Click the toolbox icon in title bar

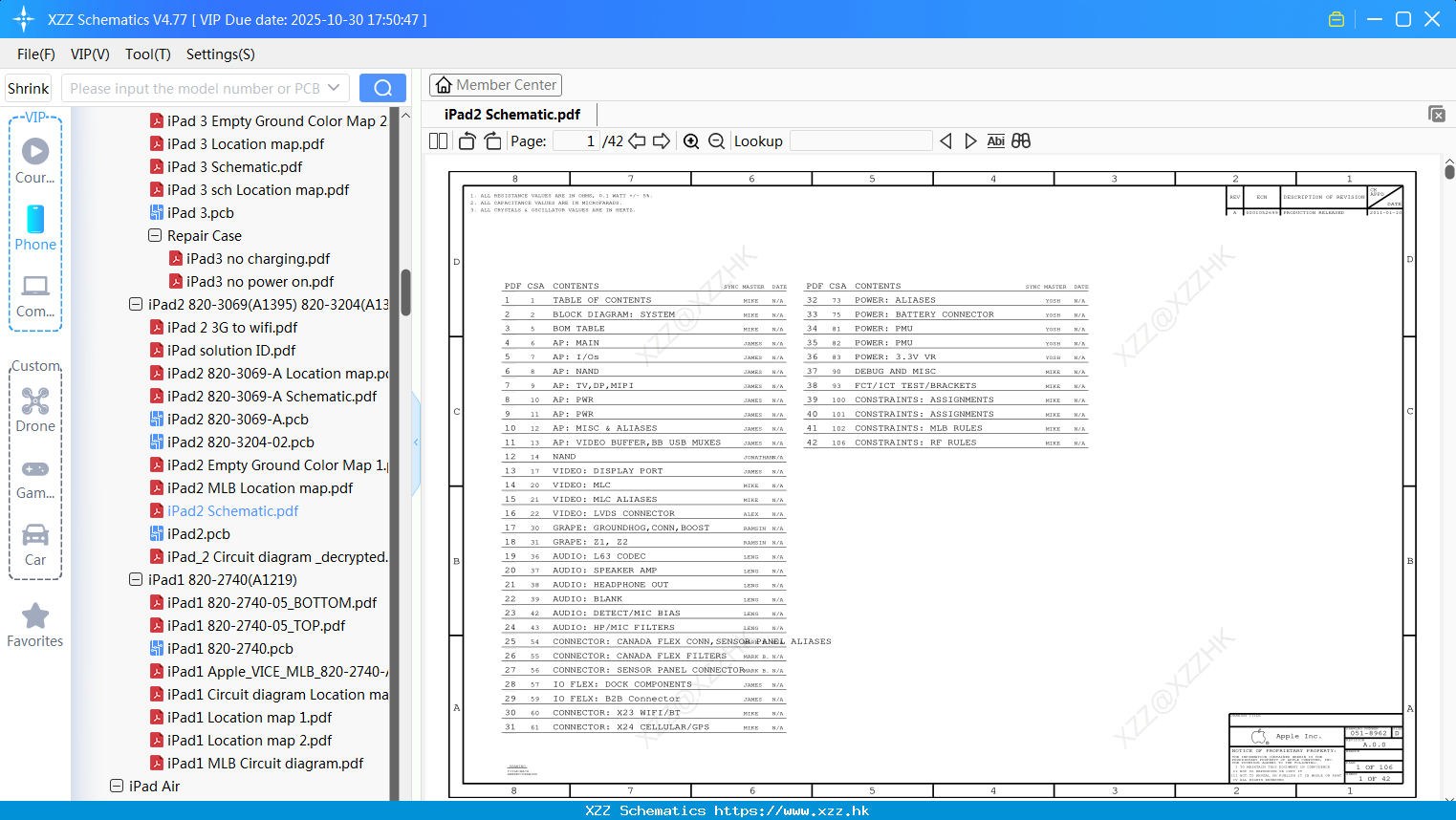[1336, 19]
